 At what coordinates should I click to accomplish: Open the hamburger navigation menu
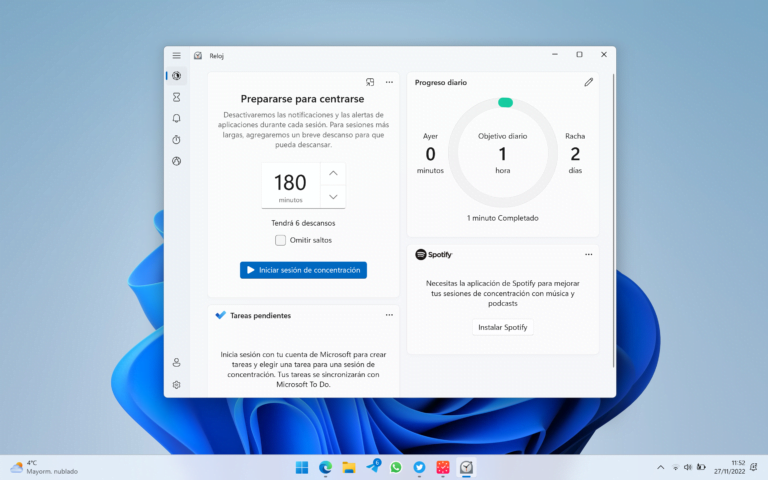176,55
